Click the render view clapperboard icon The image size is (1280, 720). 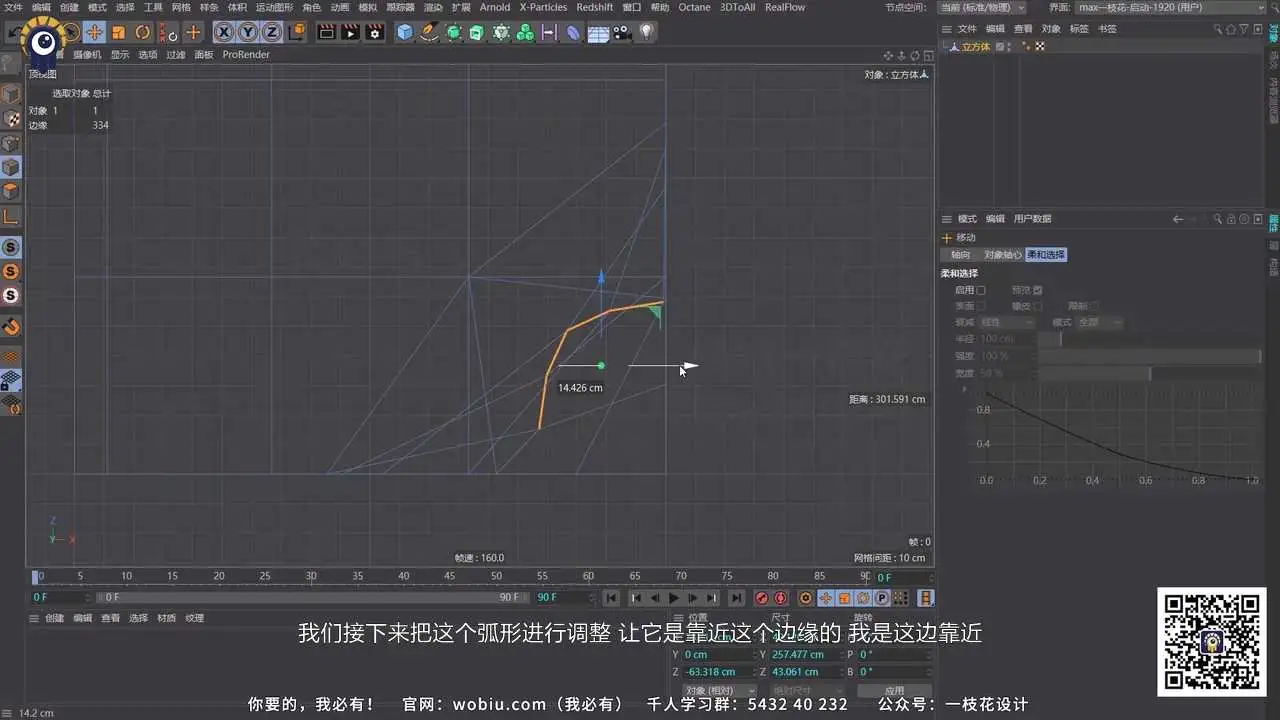coord(326,32)
